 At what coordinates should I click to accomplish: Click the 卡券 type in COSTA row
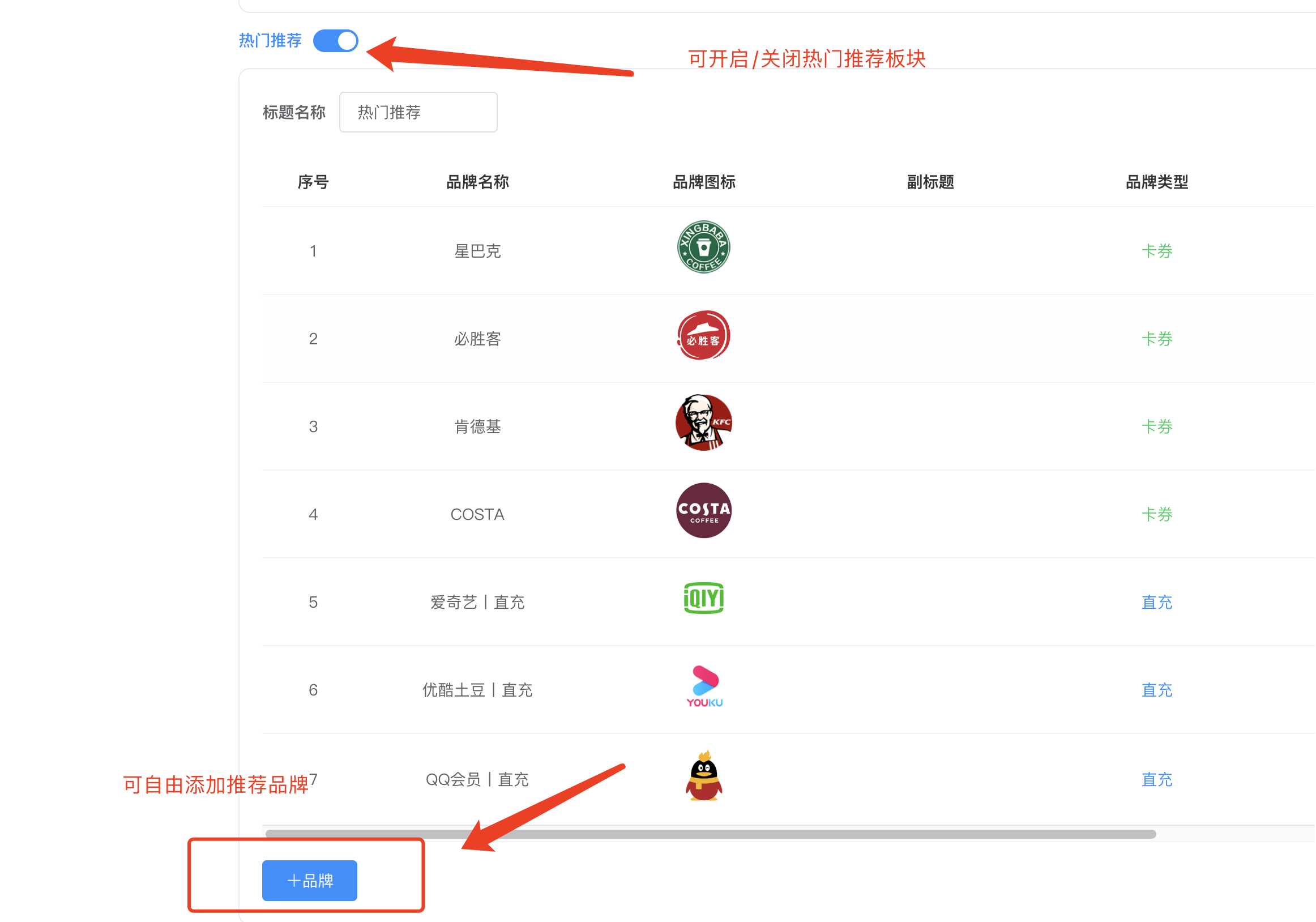pos(1157,514)
